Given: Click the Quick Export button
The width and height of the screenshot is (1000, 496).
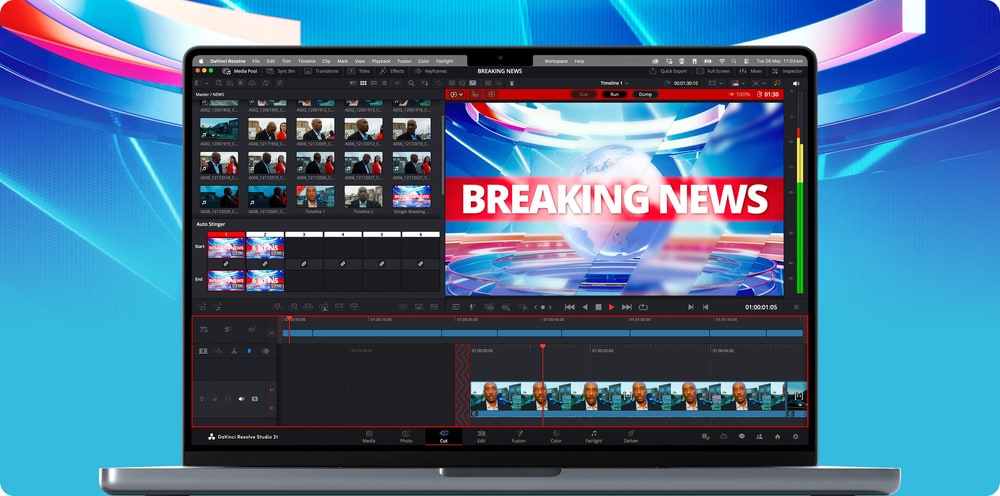Looking at the screenshot, I should 668,71.
